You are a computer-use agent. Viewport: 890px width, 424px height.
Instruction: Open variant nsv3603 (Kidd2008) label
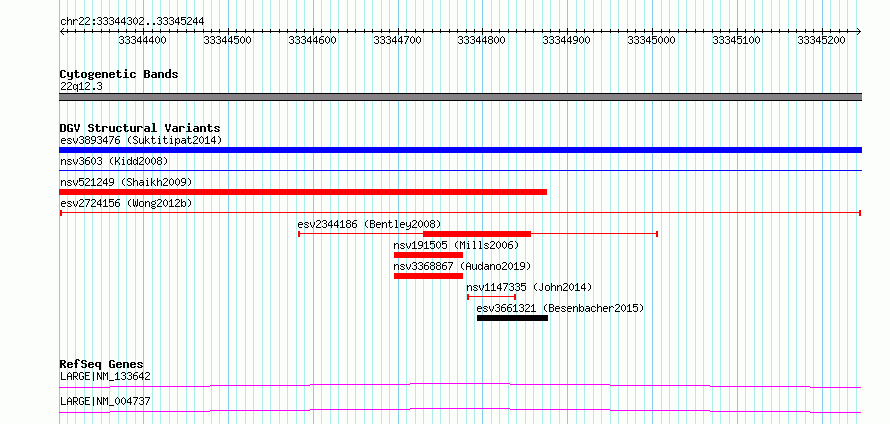(114, 161)
